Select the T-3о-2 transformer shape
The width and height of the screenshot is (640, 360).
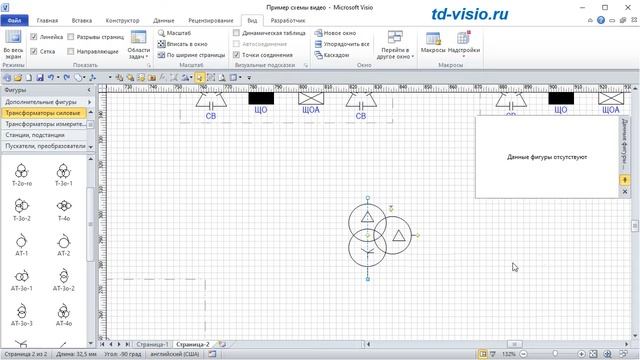pos(22,209)
